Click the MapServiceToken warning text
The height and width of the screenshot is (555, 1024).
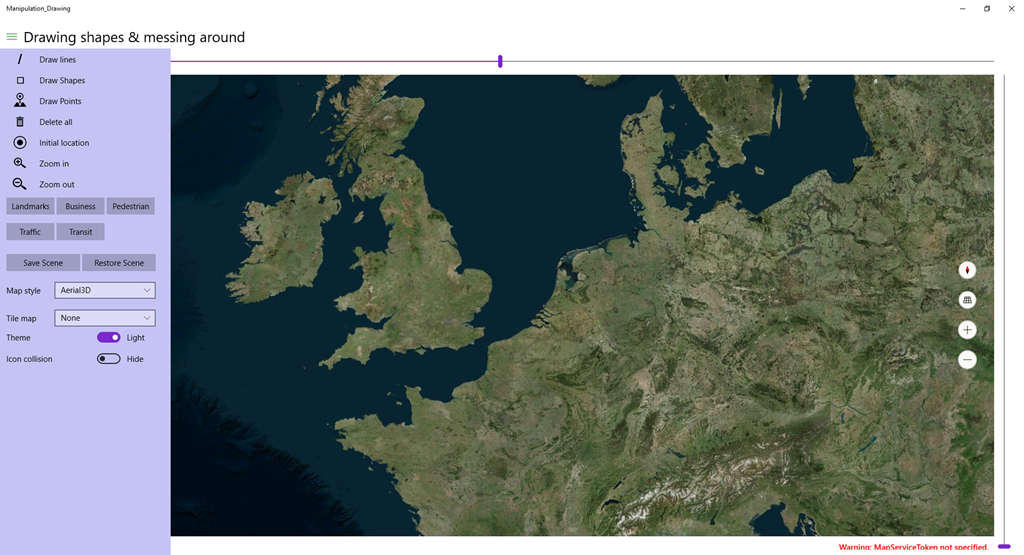click(x=914, y=547)
